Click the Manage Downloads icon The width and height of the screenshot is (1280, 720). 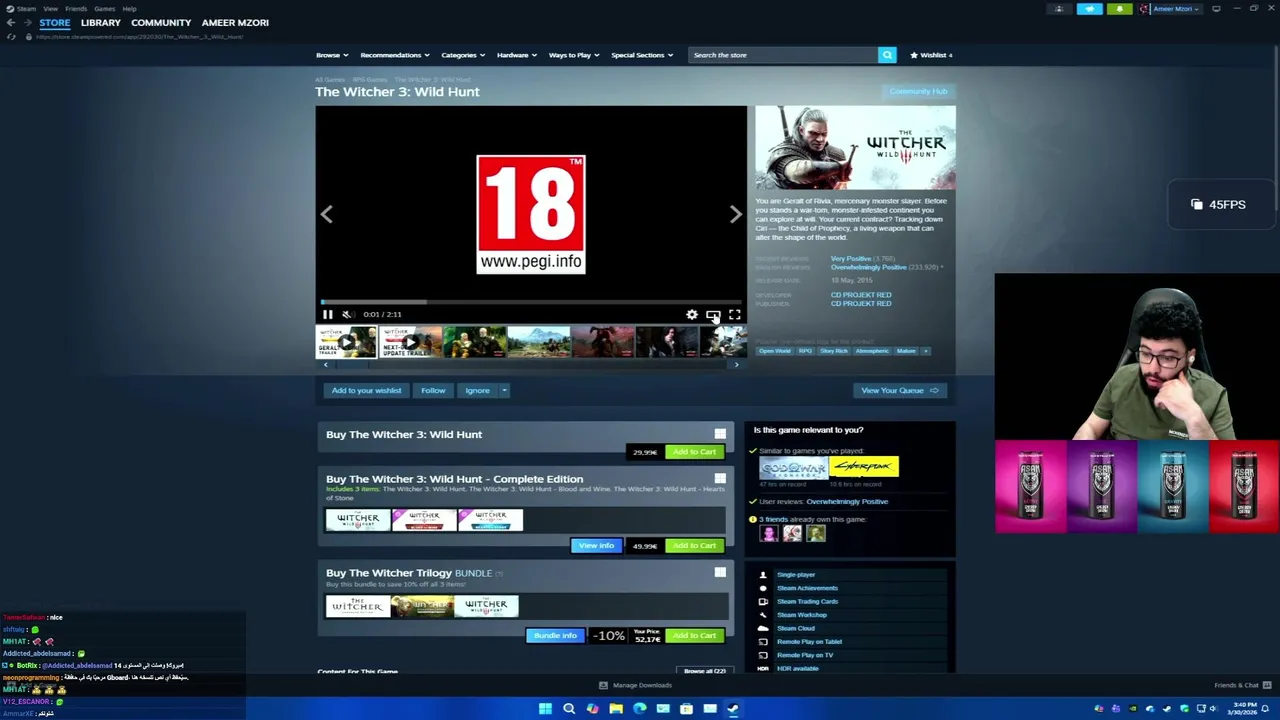click(x=603, y=686)
